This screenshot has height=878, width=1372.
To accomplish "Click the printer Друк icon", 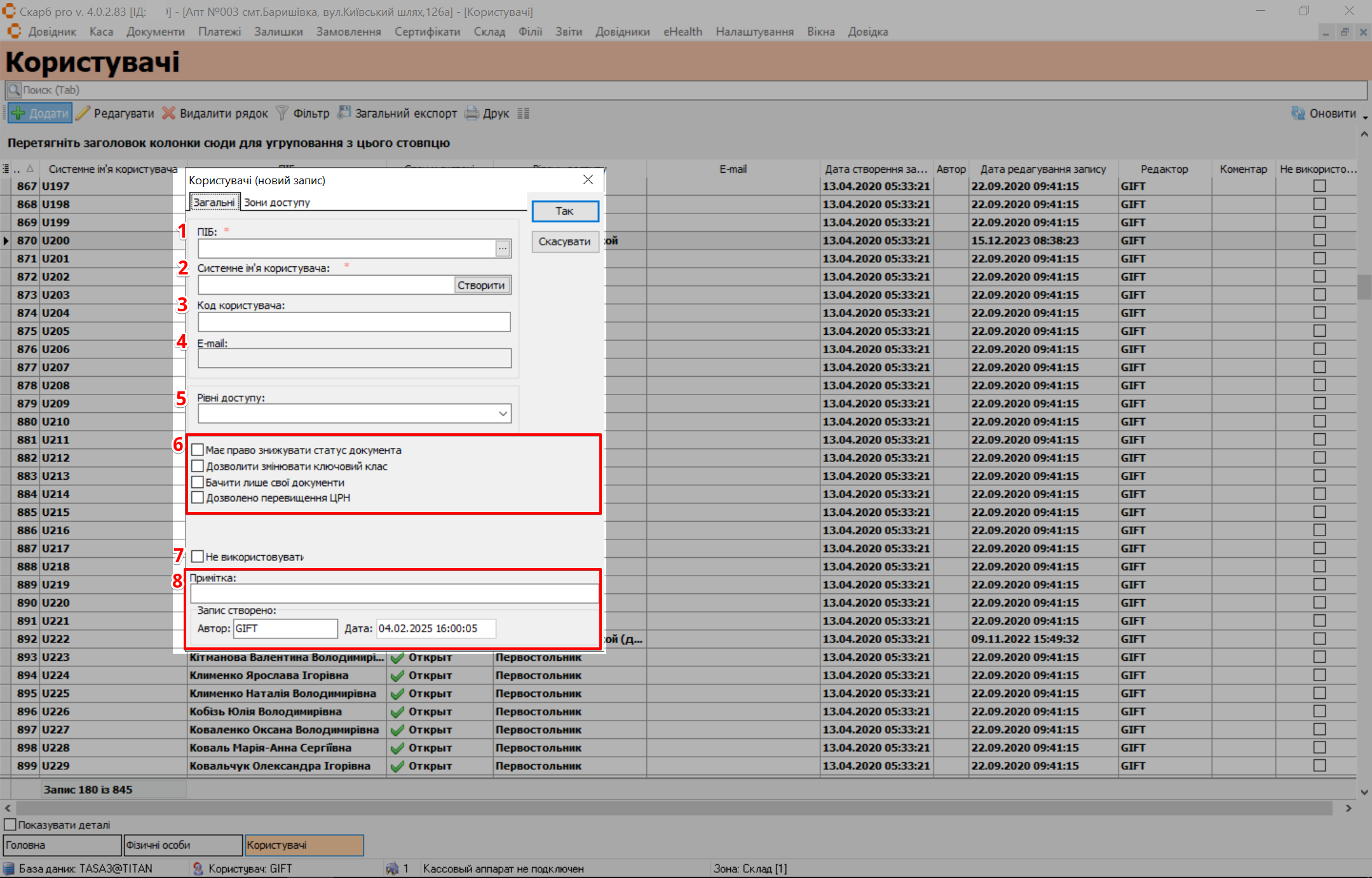I will click(x=472, y=114).
